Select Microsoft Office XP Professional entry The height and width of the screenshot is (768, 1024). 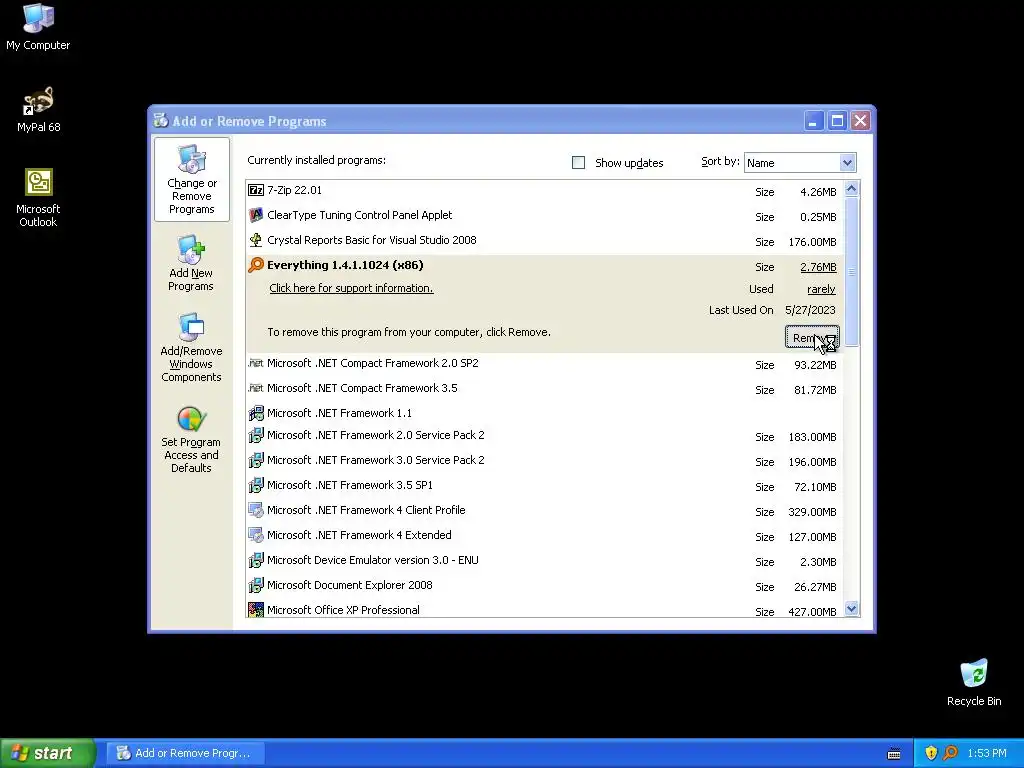click(545, 609)
